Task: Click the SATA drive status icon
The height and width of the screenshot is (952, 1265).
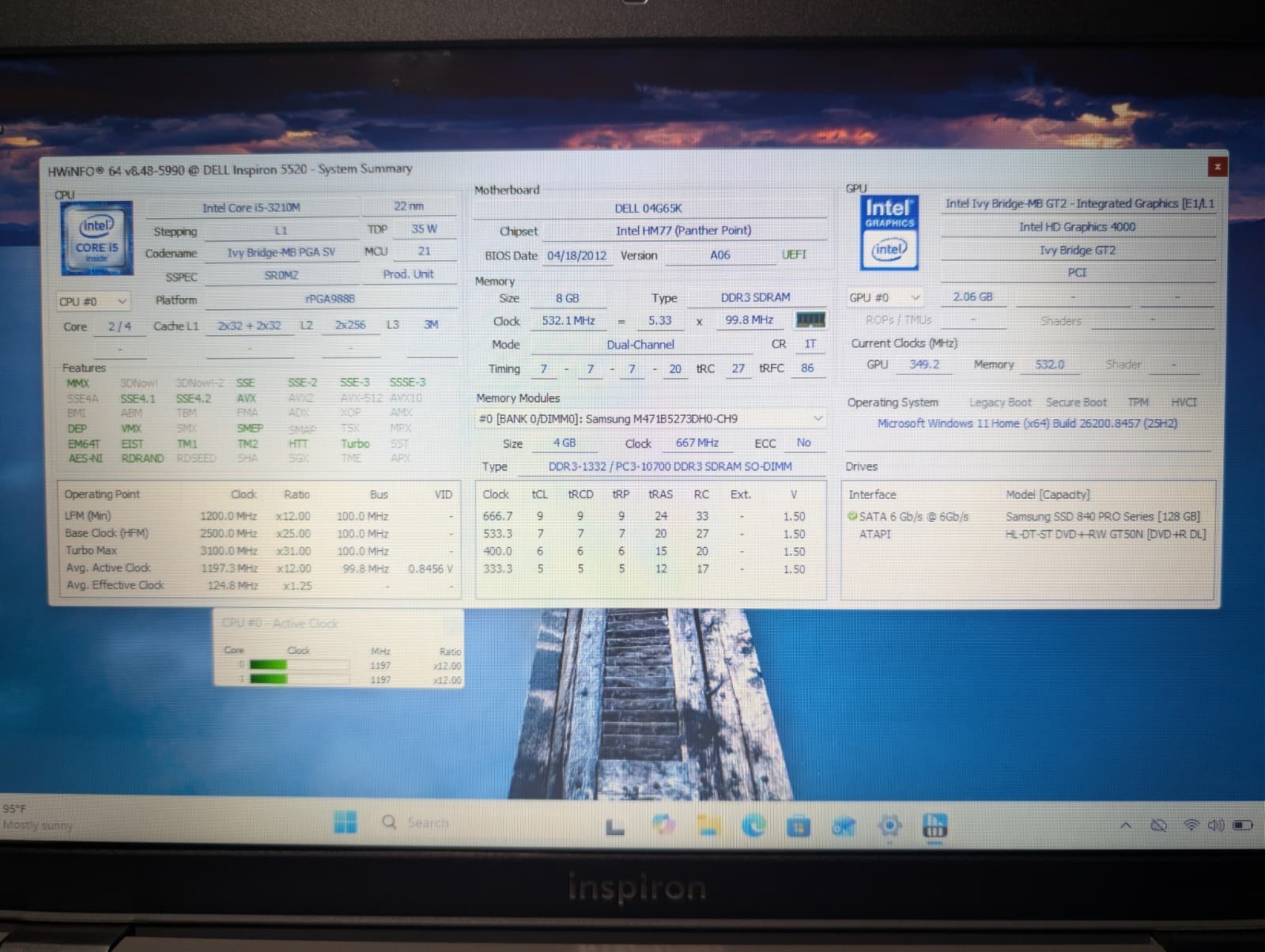Action: pos(852,516)
